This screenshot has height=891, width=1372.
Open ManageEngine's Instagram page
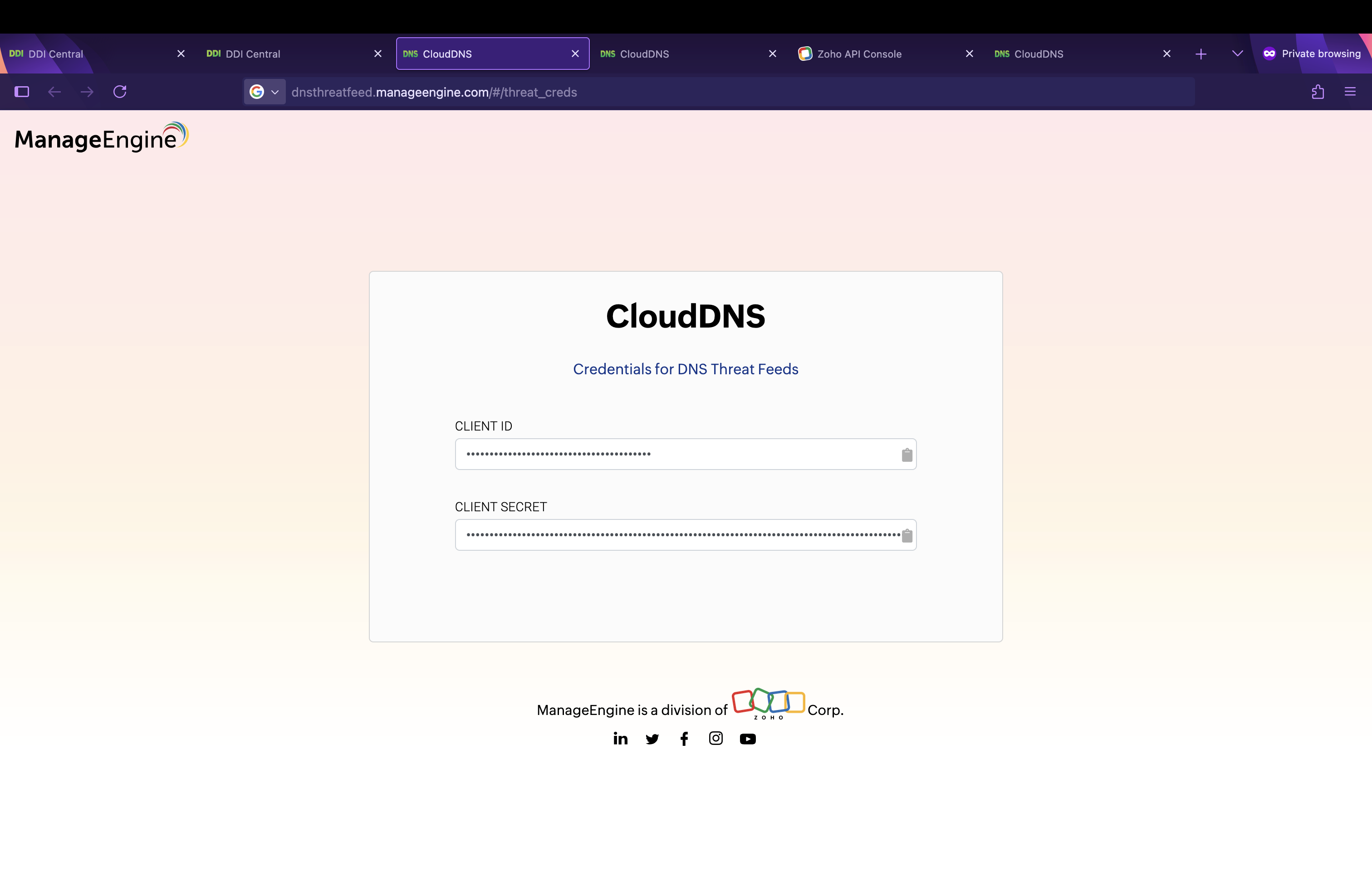(x=715, y=738)
